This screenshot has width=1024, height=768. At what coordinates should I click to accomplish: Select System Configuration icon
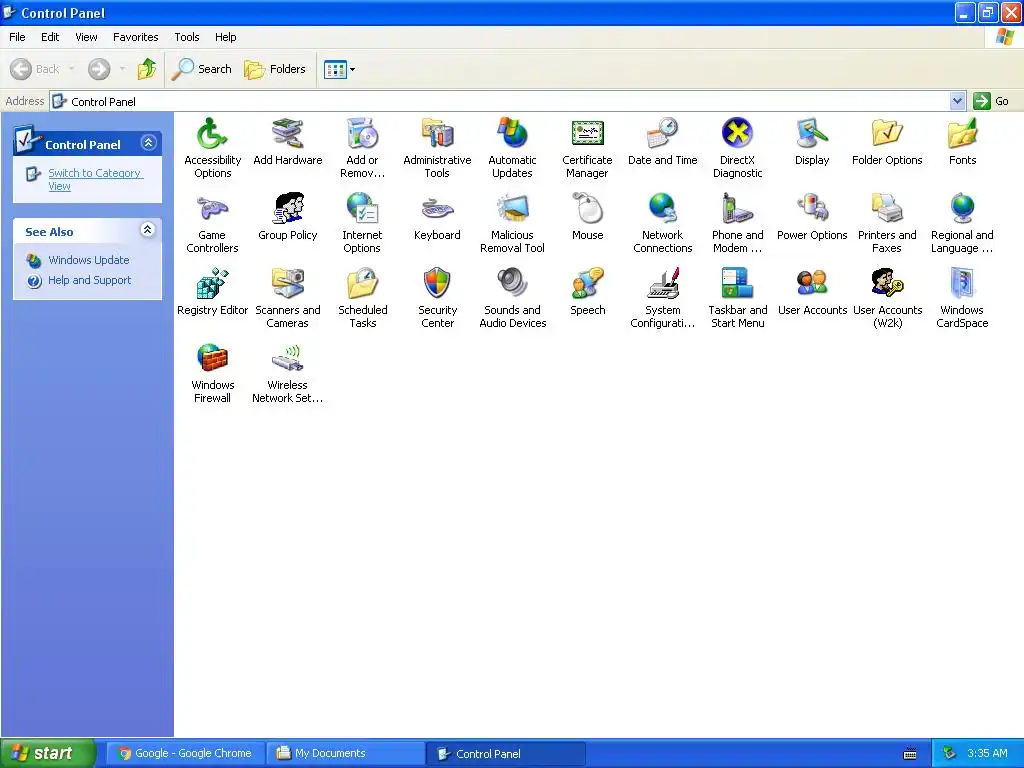click(662, 285)
